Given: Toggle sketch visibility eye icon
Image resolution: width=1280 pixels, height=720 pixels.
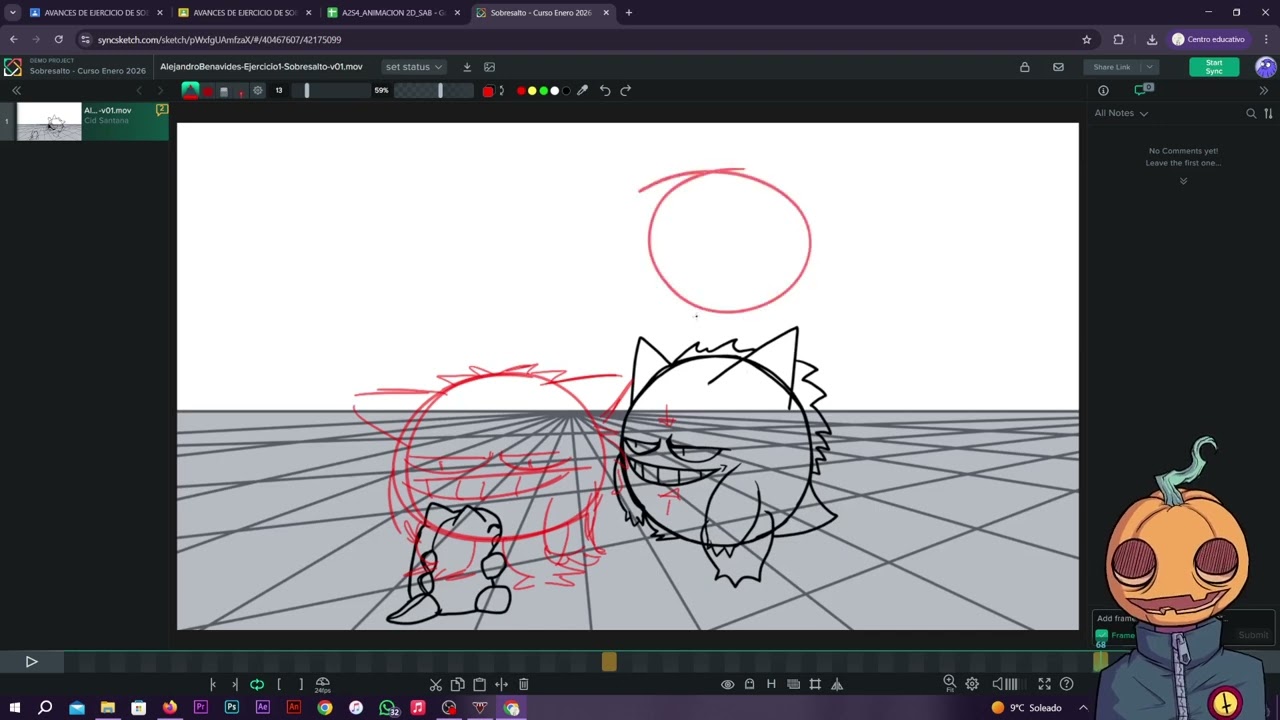Looking at the screenshot, I should point(728,684).
